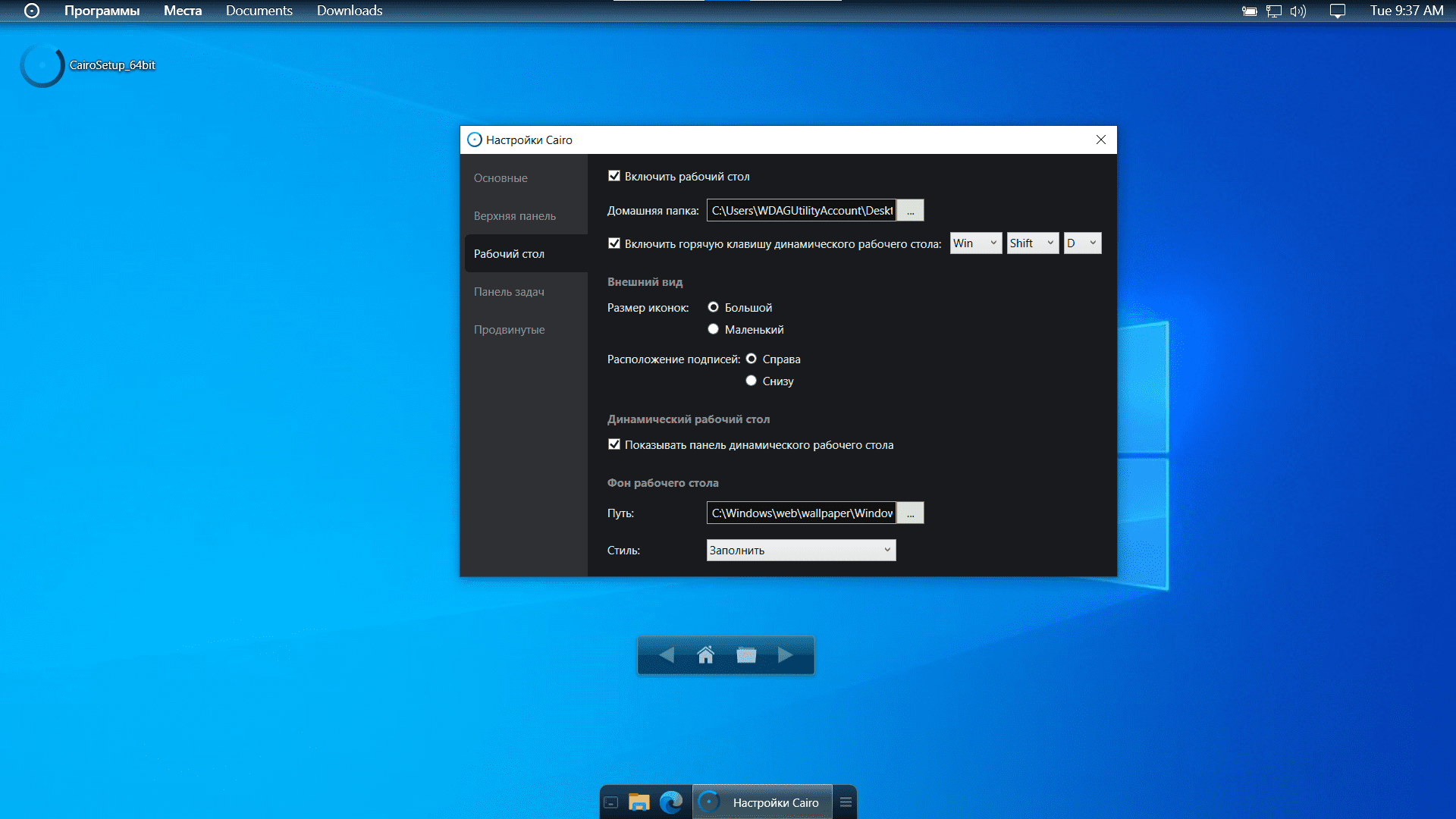The image size is (1456, 819).
Task: Open Microsoft Edge from the taskbar
Action: click(671, 802)
